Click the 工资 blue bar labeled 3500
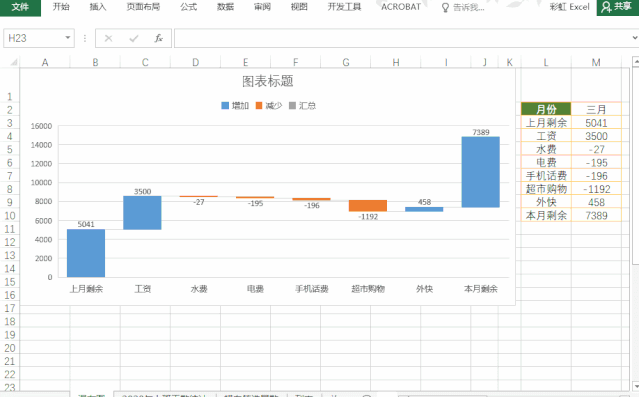639x397 pixels. [142, 213]
